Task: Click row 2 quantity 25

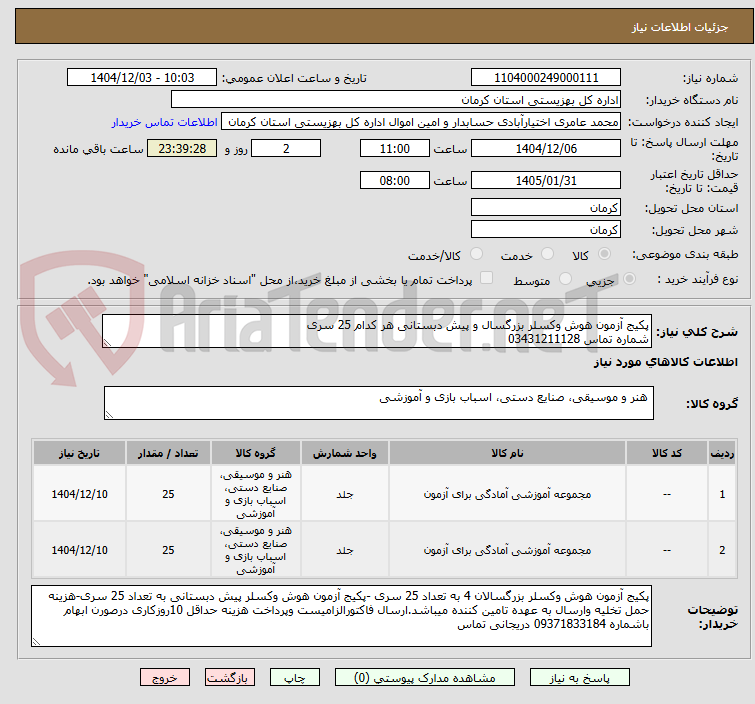Action: pos(168,550)
